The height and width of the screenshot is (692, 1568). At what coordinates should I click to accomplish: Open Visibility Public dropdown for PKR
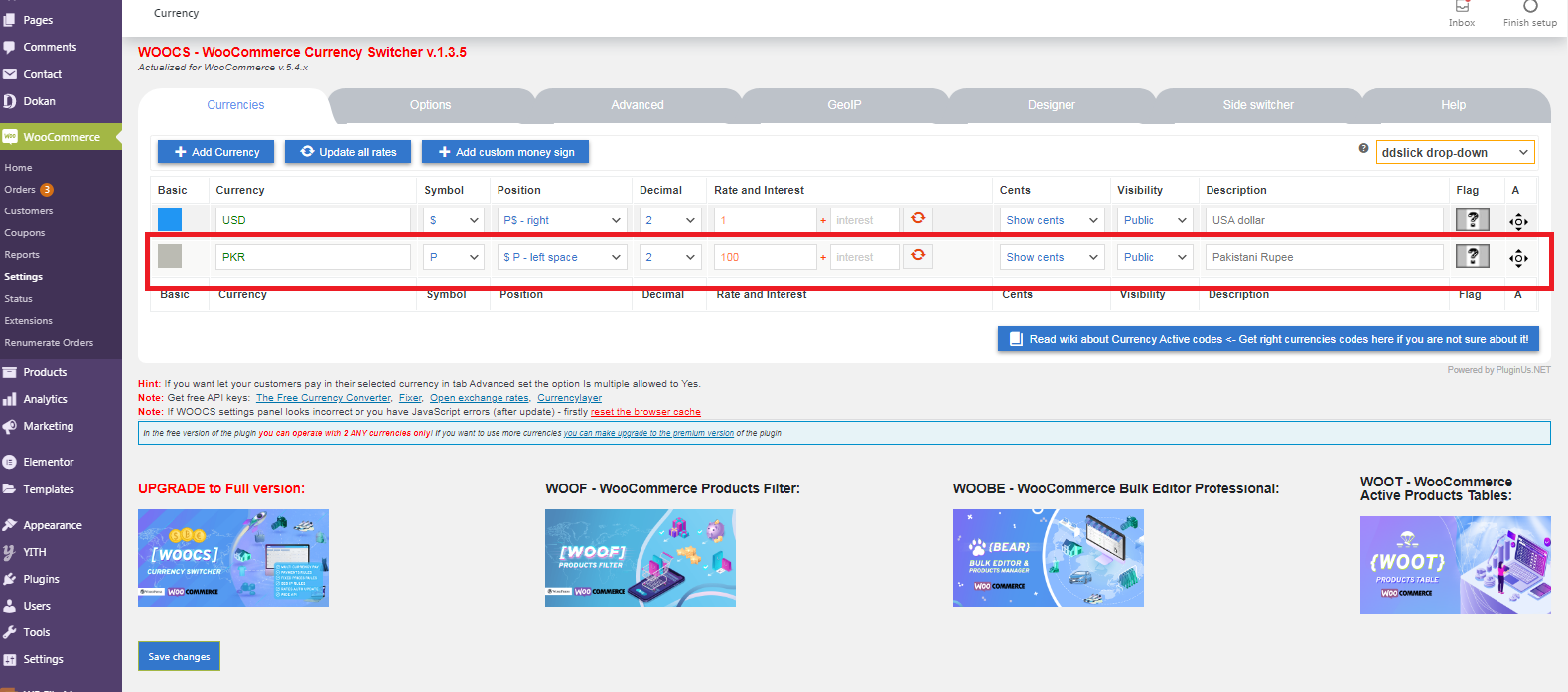point(1155,257)
